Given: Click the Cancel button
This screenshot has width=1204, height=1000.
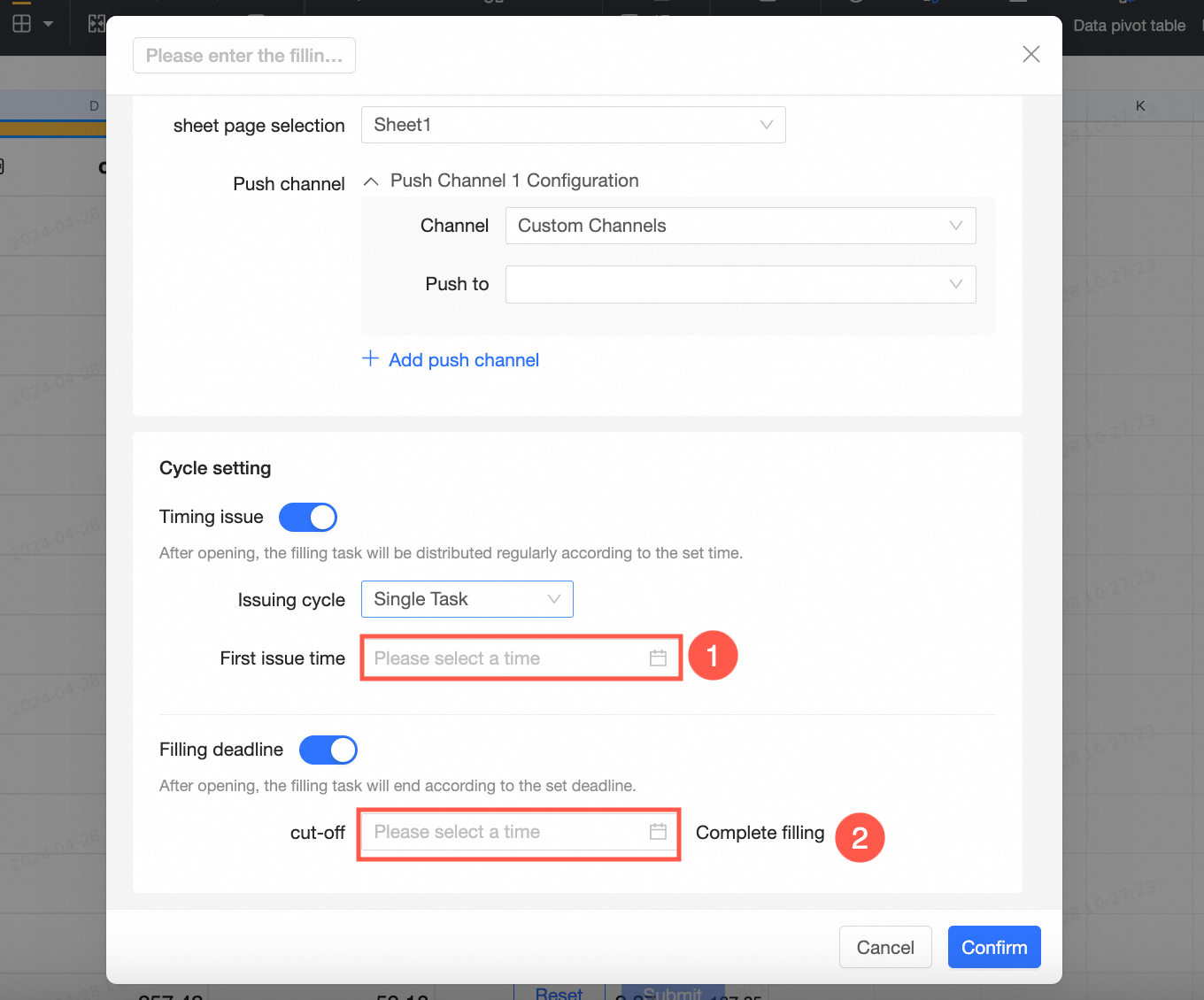Looking at the screenshot, I should pos(885,947).
